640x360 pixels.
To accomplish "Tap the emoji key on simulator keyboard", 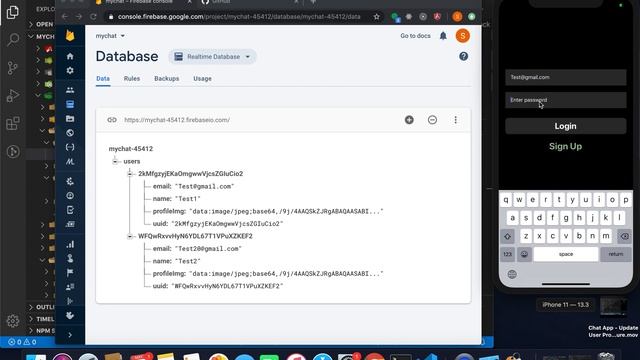I will (x=524, y=254).
